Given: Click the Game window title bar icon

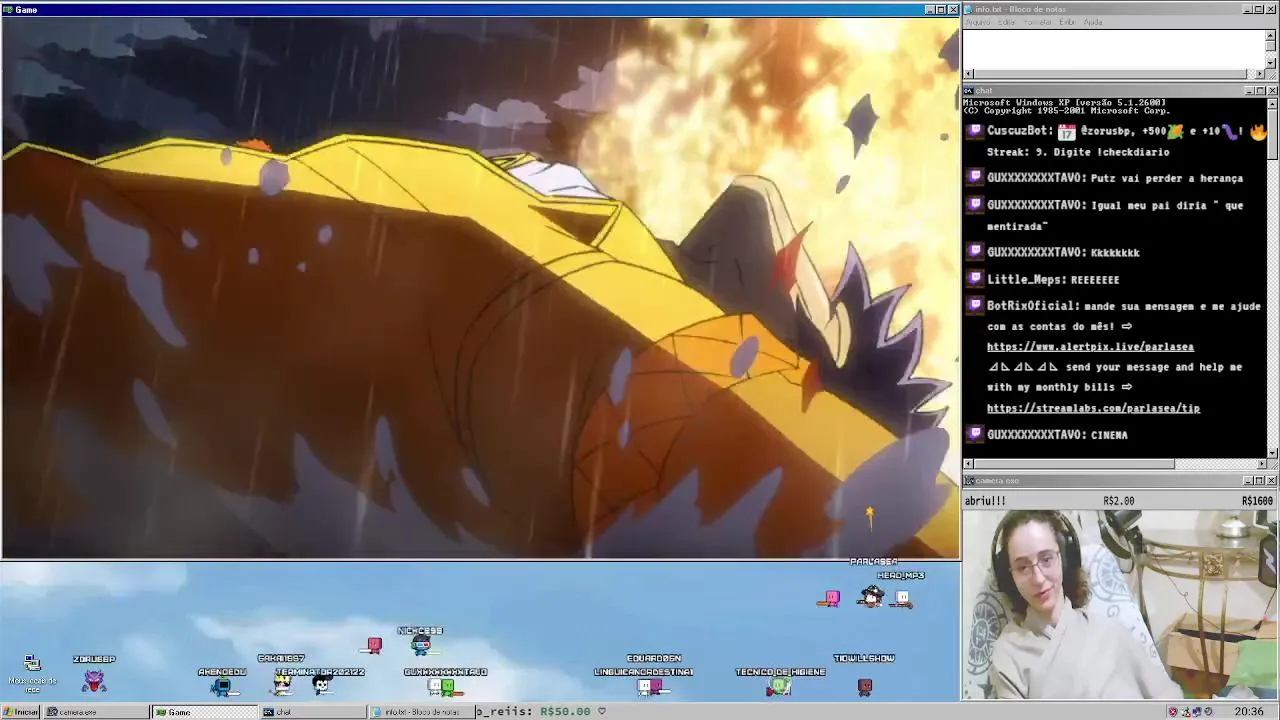Looking at the screenshot, I should (8, 9).
